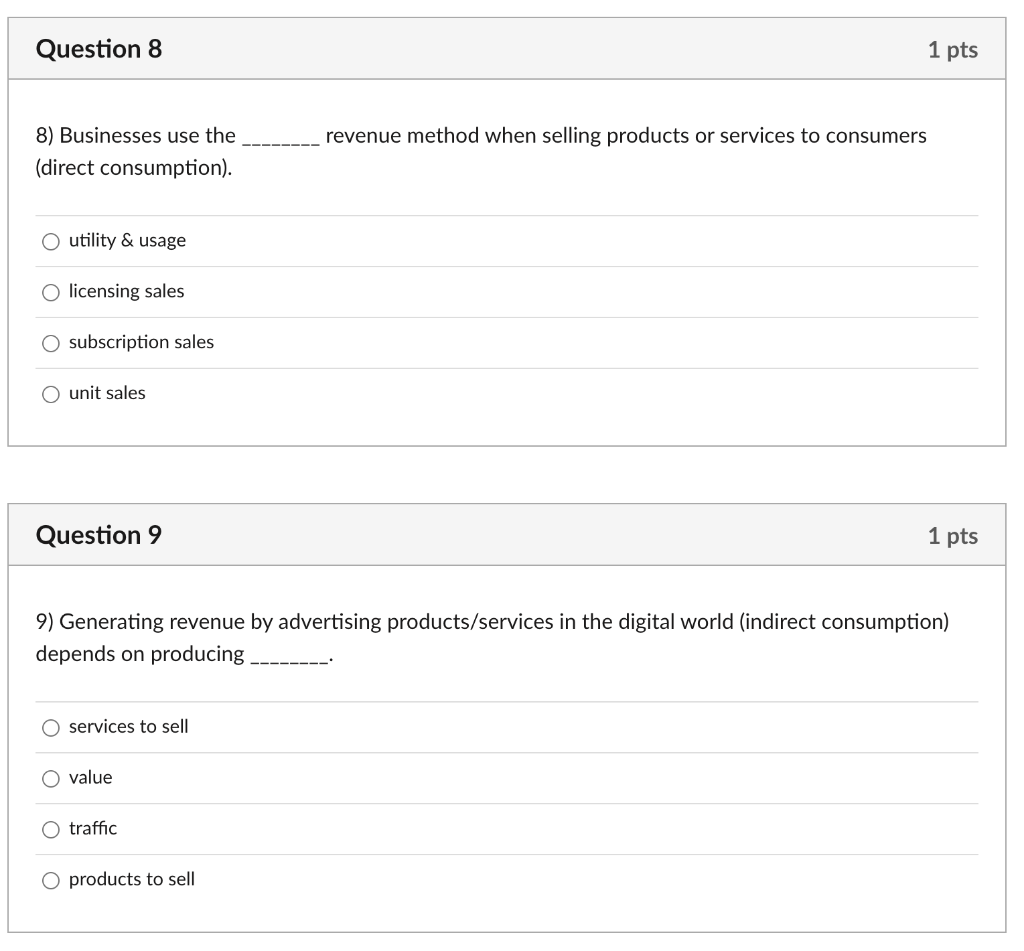Select the "unit sales" radio button
The image size is (1024, 951).
(x=50, y=393)
